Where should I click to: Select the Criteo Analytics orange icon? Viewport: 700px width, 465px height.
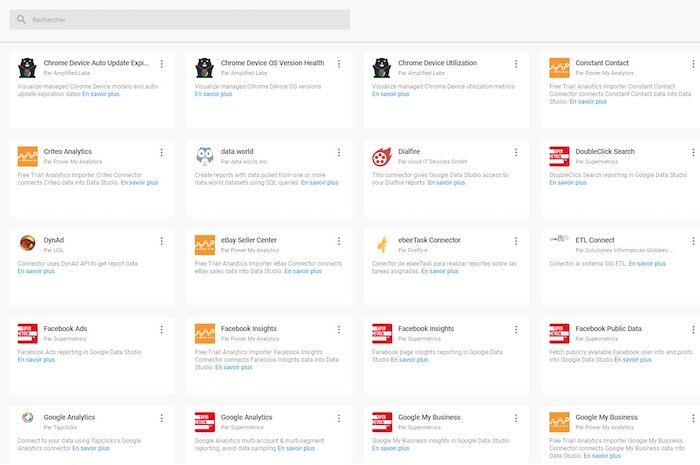(x=28, y=156)
